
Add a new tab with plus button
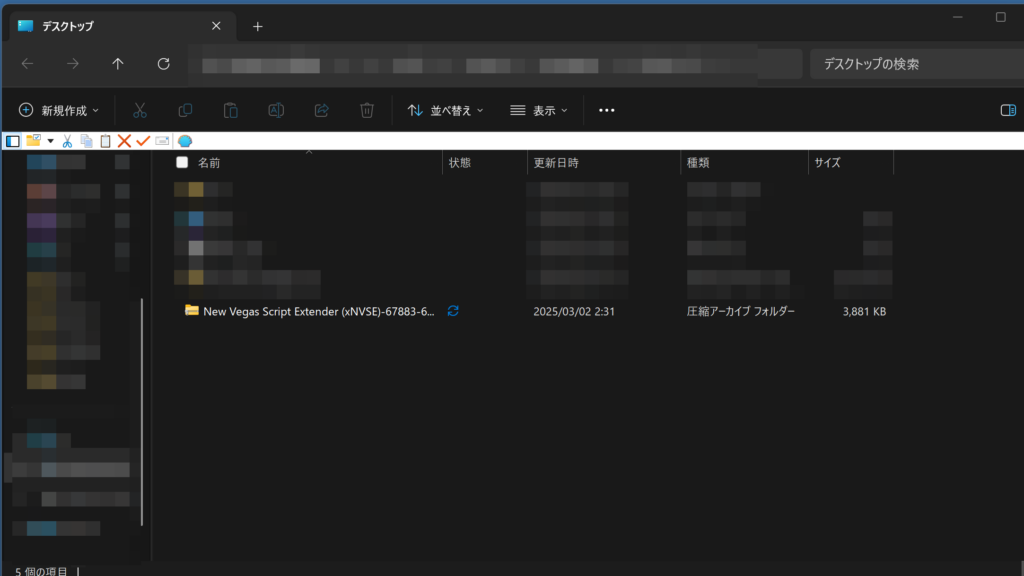257,27
